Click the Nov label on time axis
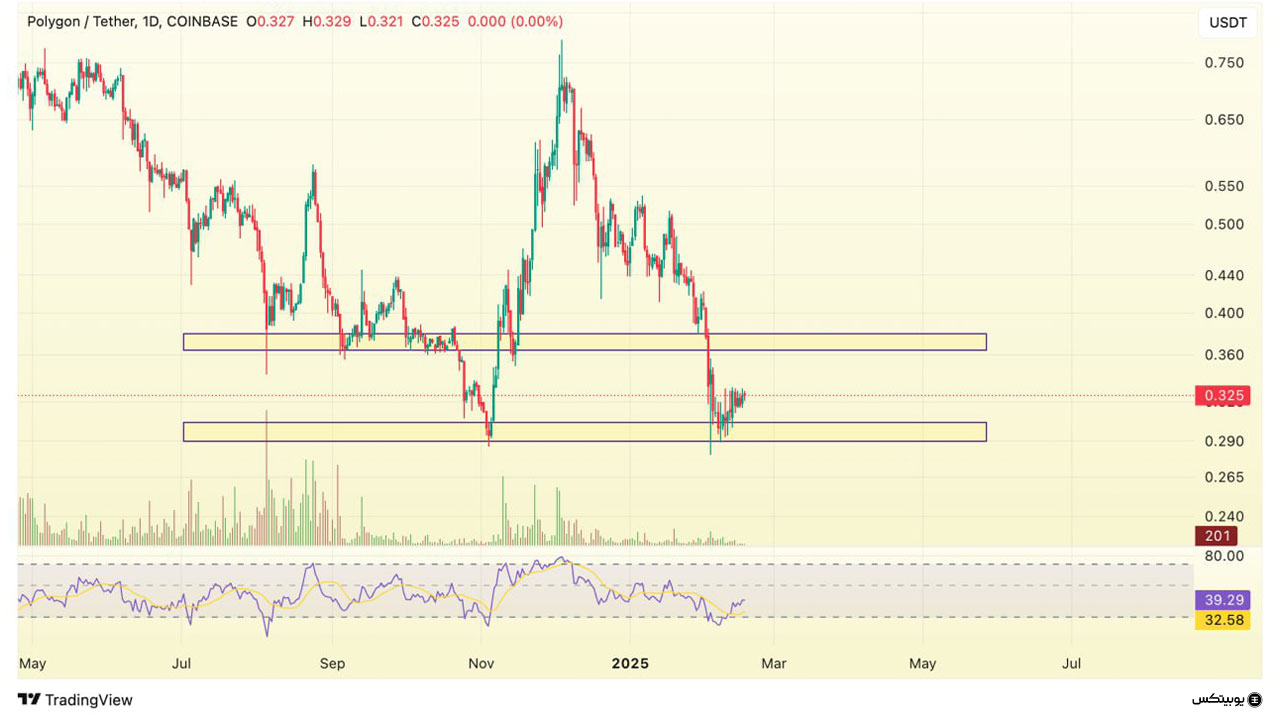 click(481, 663)
